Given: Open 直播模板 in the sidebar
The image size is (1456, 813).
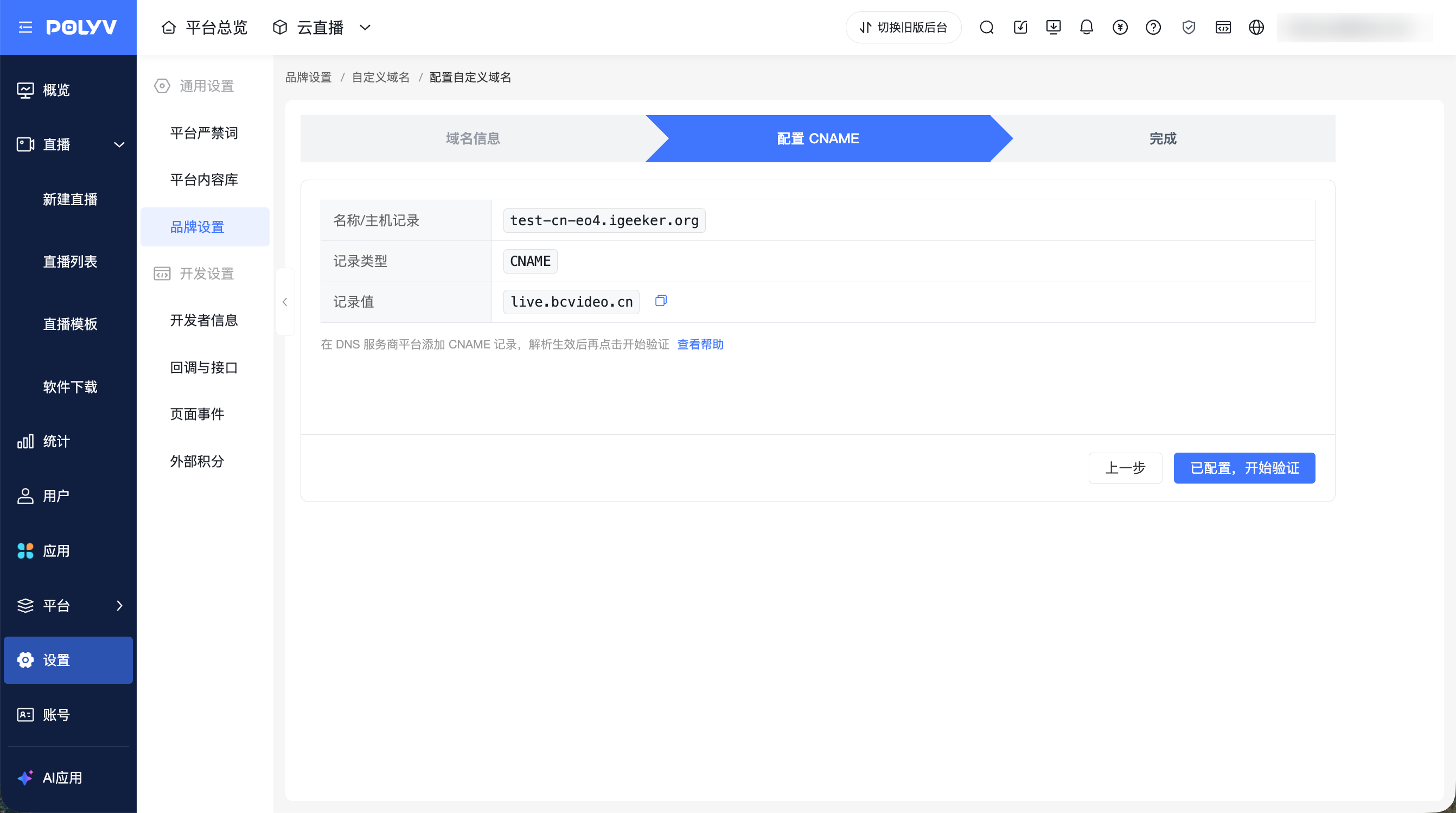Looking at the screenshot, I should coord(70,324).
